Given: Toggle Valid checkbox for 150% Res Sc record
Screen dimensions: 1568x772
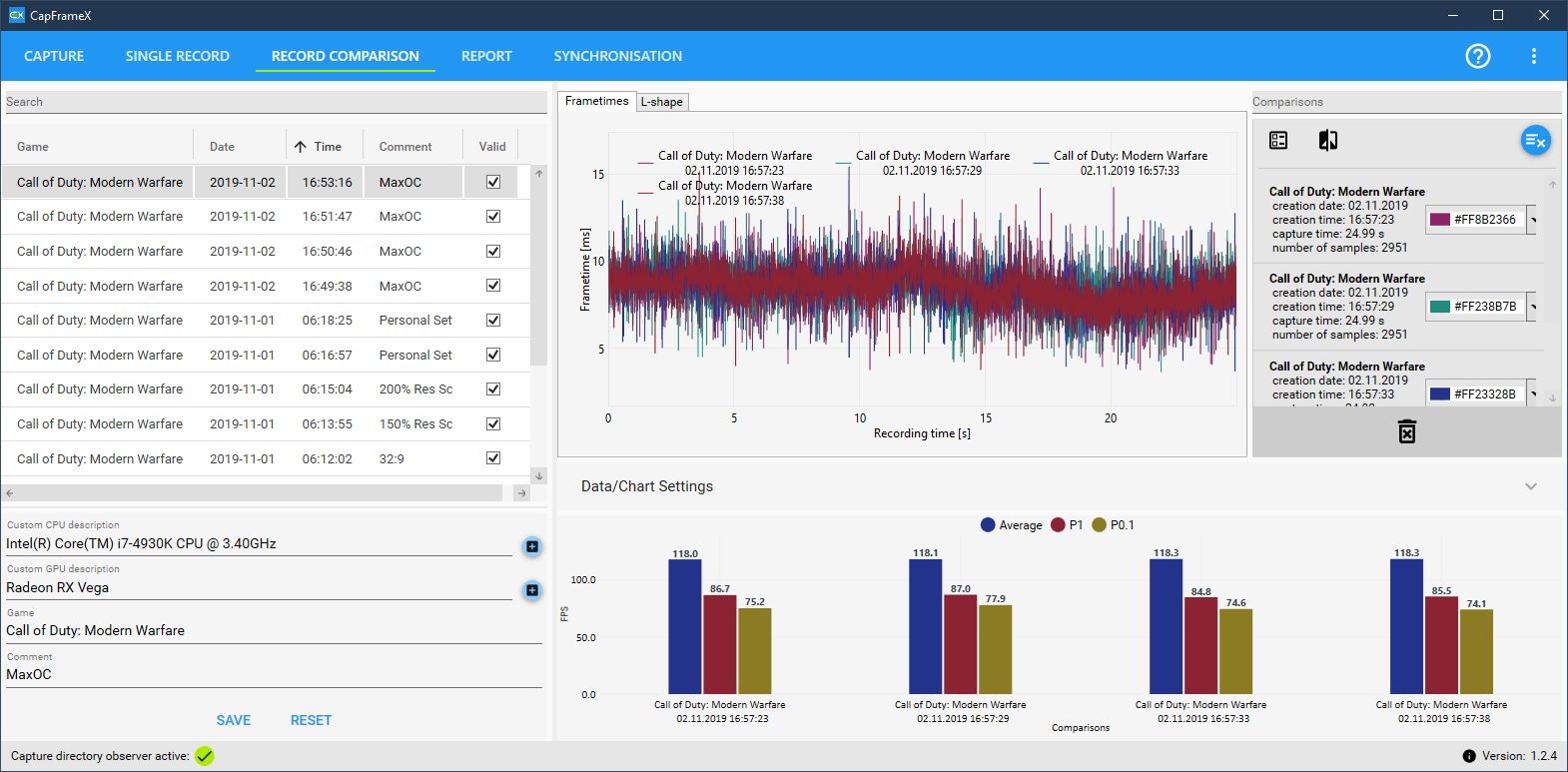Looking at the screenshot, I should click(x=493, y=423).
